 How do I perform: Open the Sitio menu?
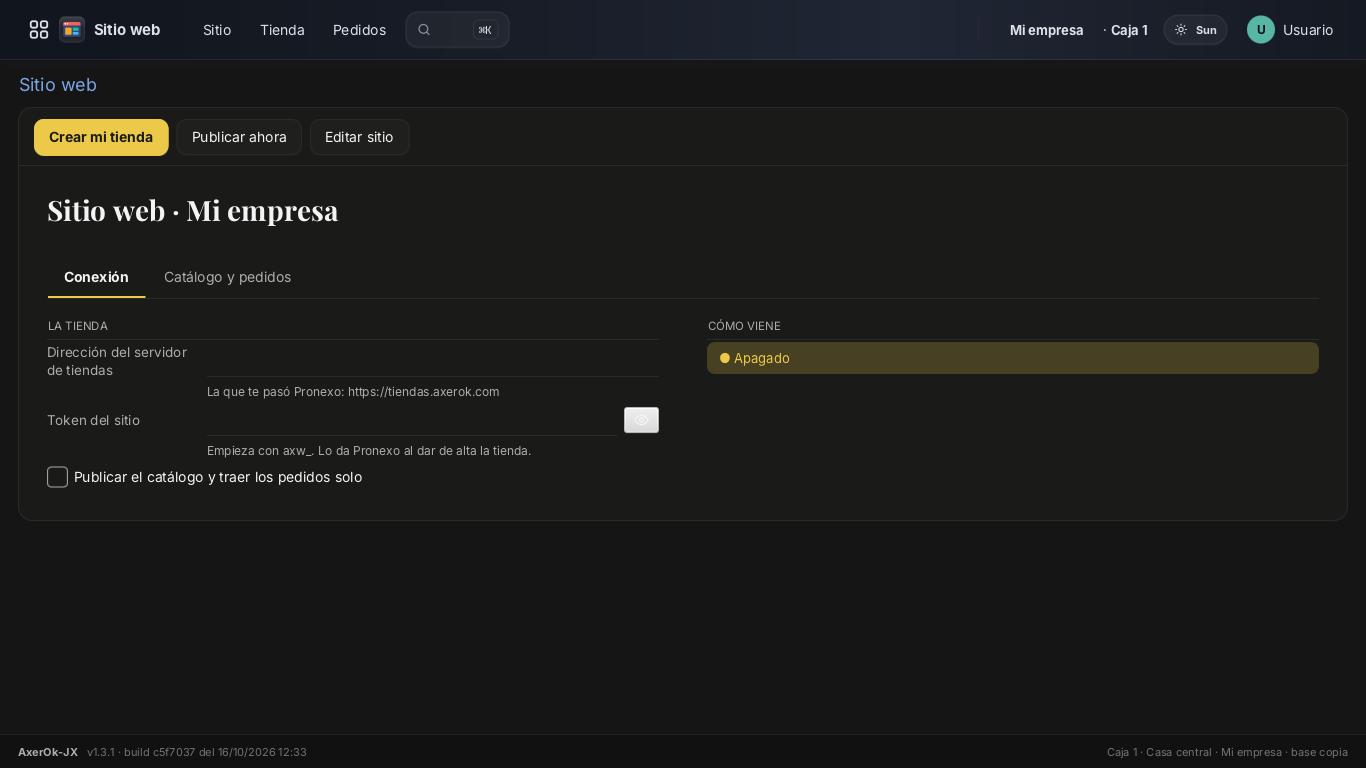point(217,30)
